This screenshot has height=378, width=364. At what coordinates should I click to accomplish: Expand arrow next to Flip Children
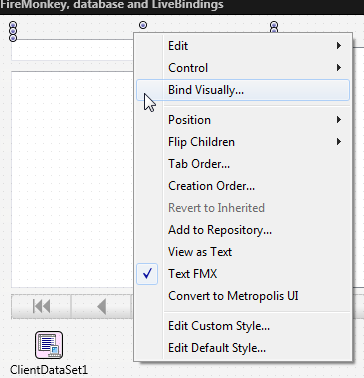339,142
